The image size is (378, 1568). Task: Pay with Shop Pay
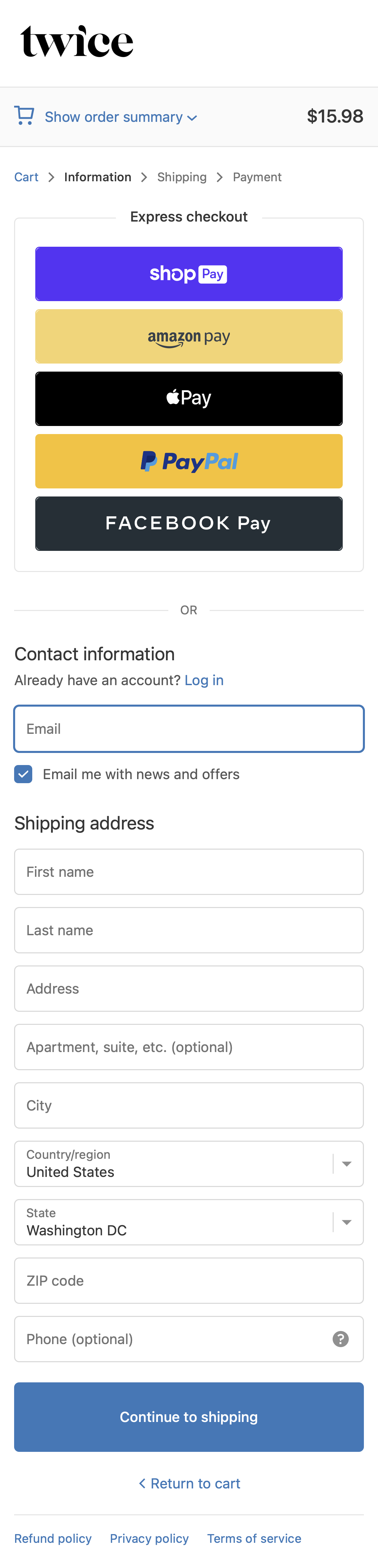(189, 273)
